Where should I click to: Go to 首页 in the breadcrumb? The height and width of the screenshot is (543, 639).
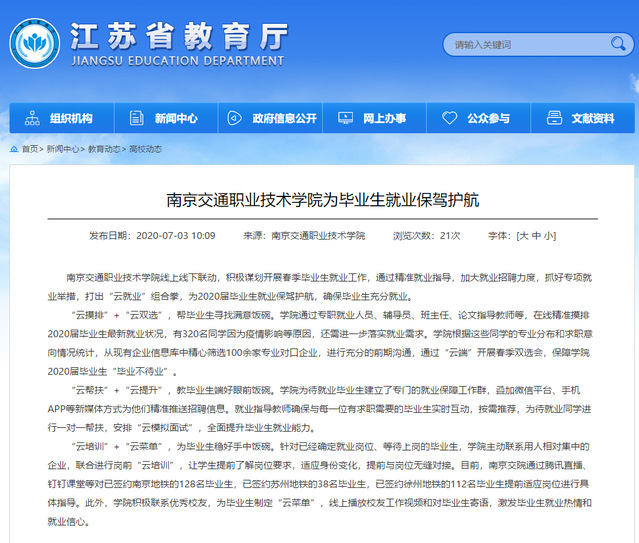click(x=30, y=149)
